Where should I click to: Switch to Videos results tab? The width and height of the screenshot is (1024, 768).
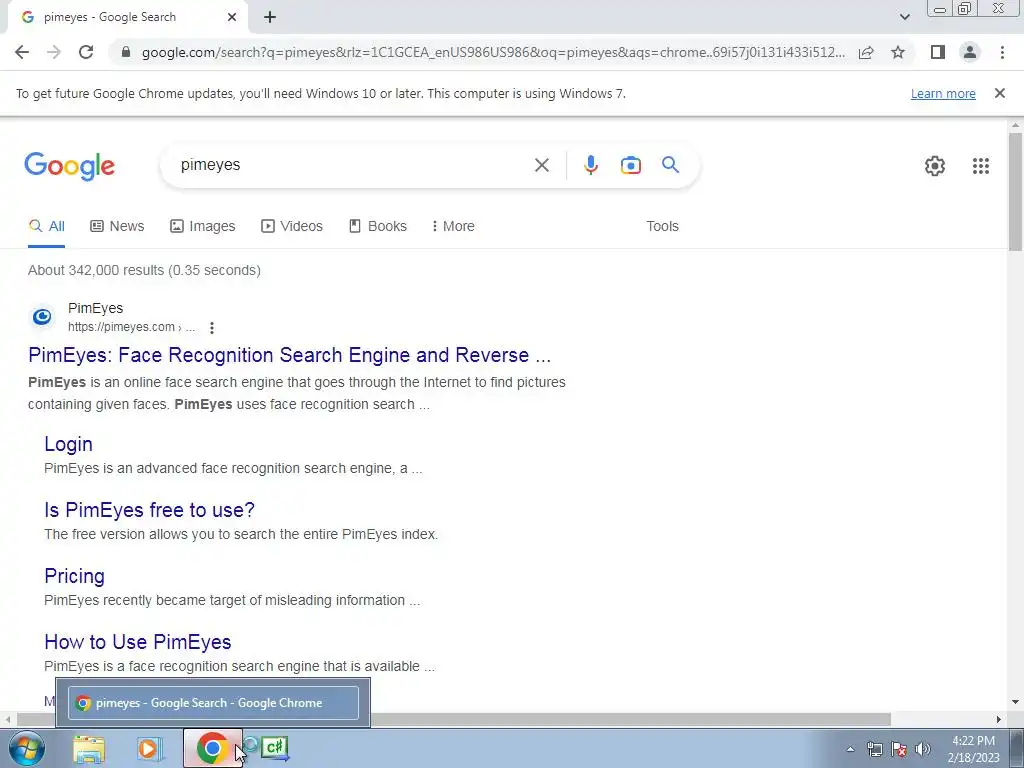point(292,226)
